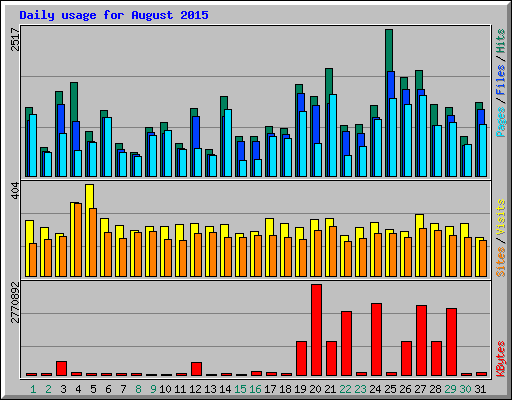Select day label 5 on the axis

[93, 389]
